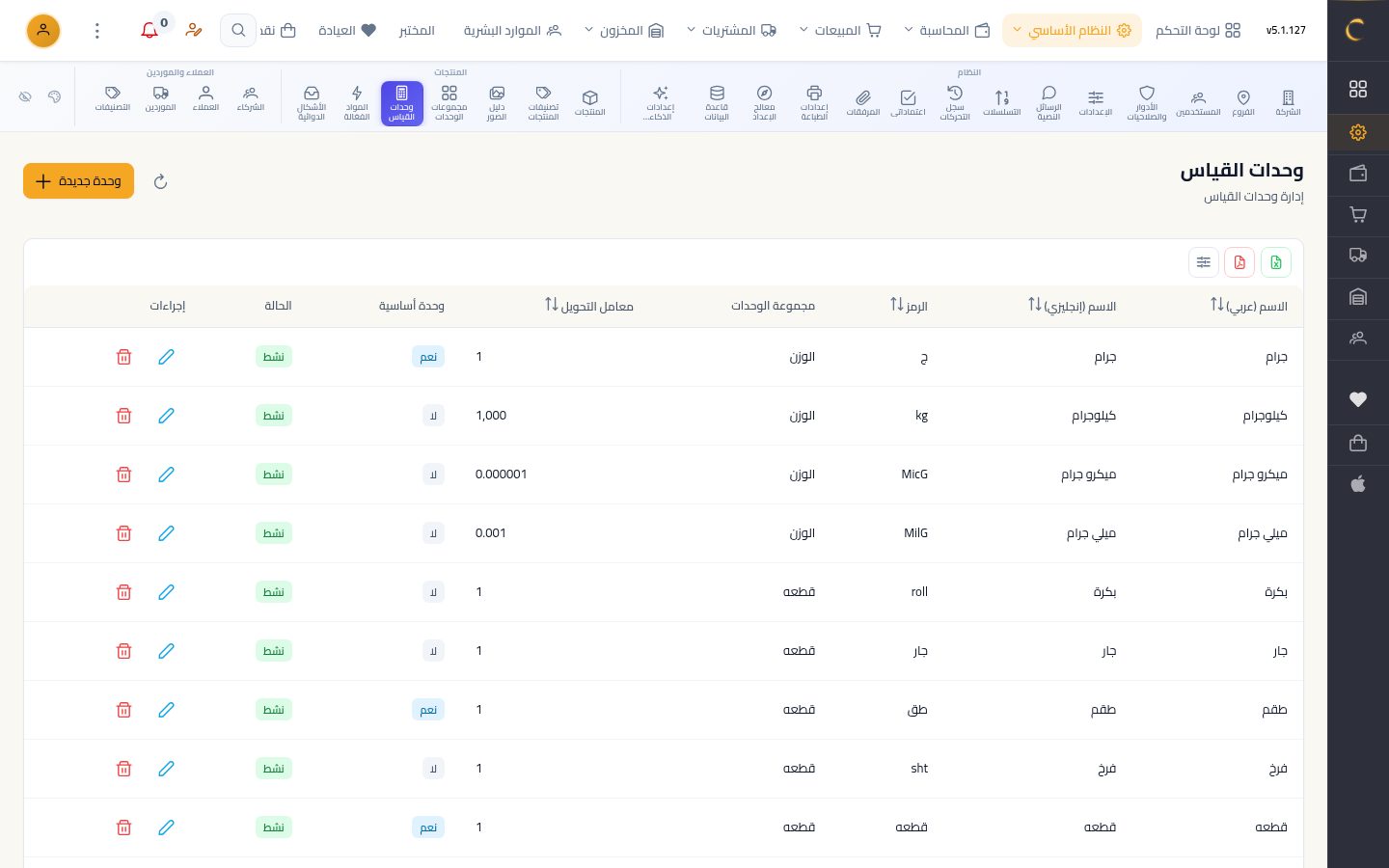Export the table to Excel
The image size is (1389, 868).
[1276, 262]
